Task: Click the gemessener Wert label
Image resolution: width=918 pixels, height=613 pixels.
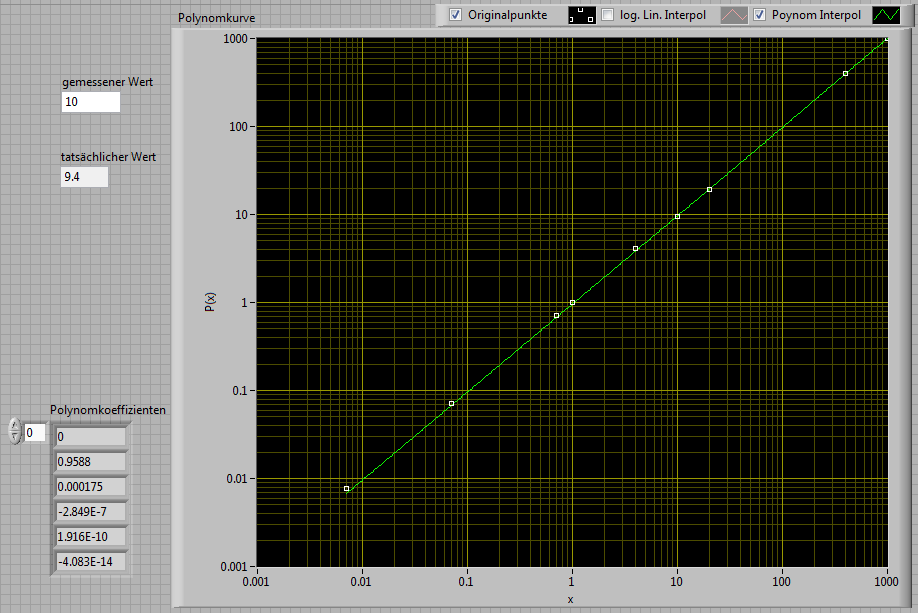Action: pyautogui.click(x=108, y=82)
